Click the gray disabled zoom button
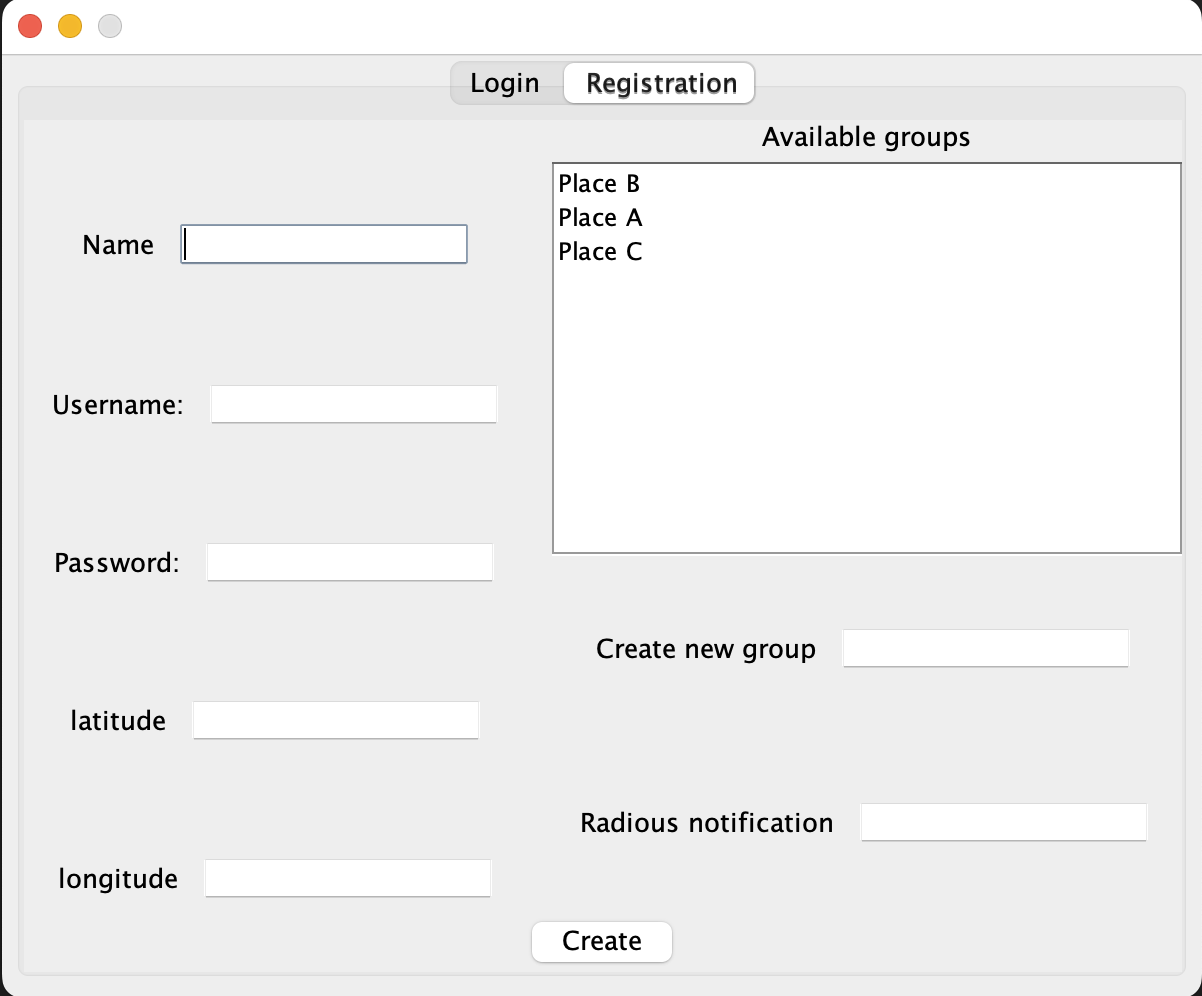The image size is (1202, 996). (110, 27)
